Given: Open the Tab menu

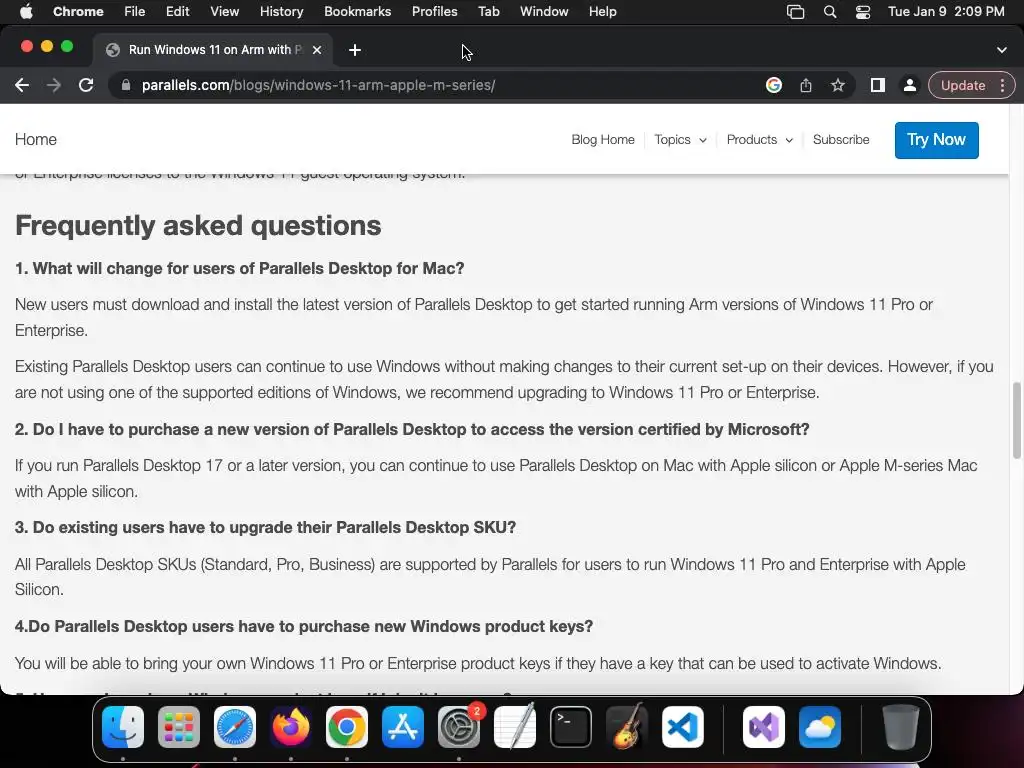Looking at the screenshot, I should coord(488,12).
